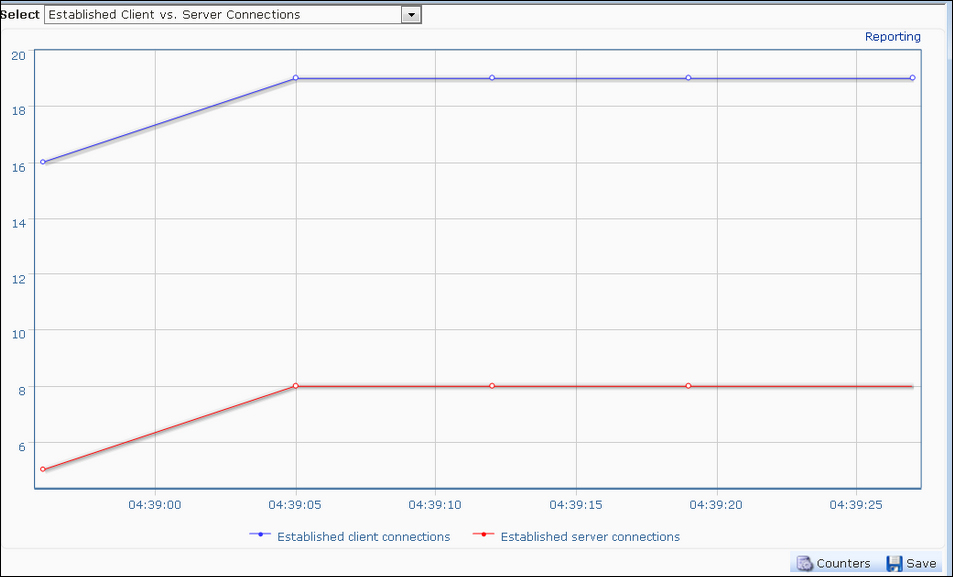Toggle Established client connections legend entry
This screenshot has height=577, width=953.
pyautogui.click(x=349, y=536)
